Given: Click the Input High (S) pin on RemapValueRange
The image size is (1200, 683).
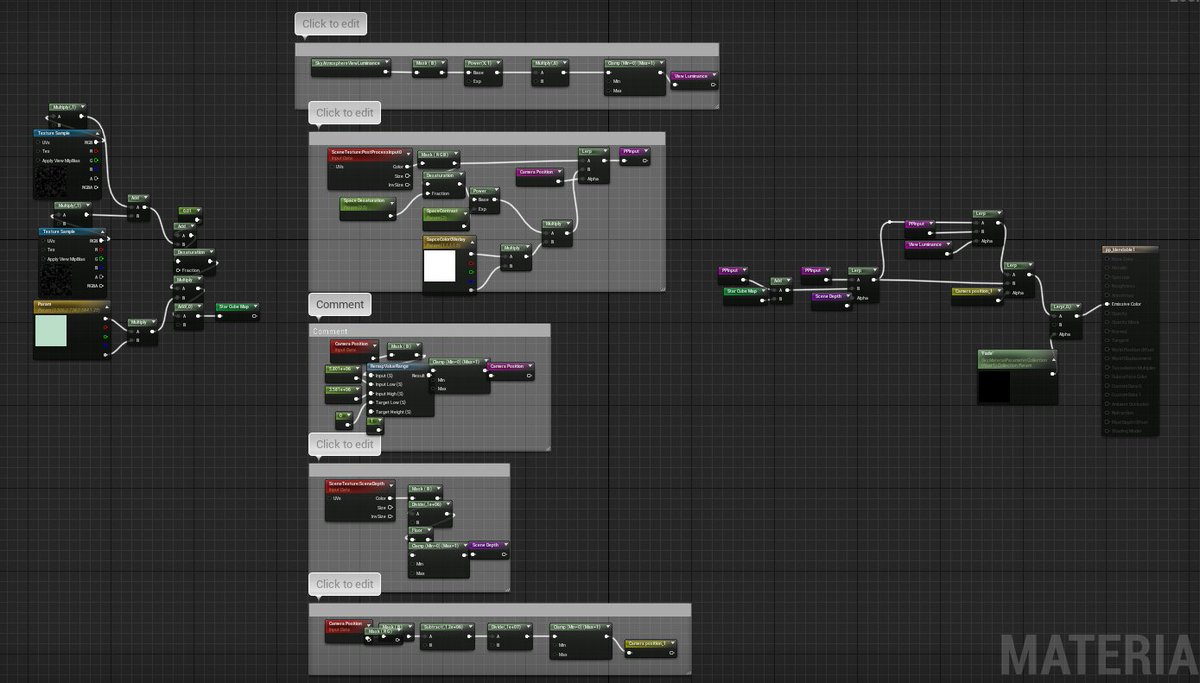Looking at the screenshot, I should pos(371,394).
